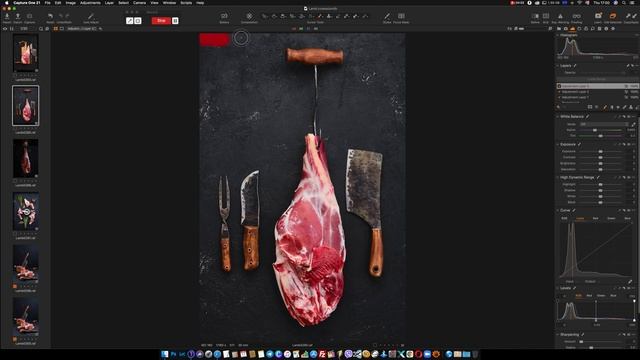Click the Edit Selected orange icon
The image size is (640, 360).
click(x=613, y=16)
